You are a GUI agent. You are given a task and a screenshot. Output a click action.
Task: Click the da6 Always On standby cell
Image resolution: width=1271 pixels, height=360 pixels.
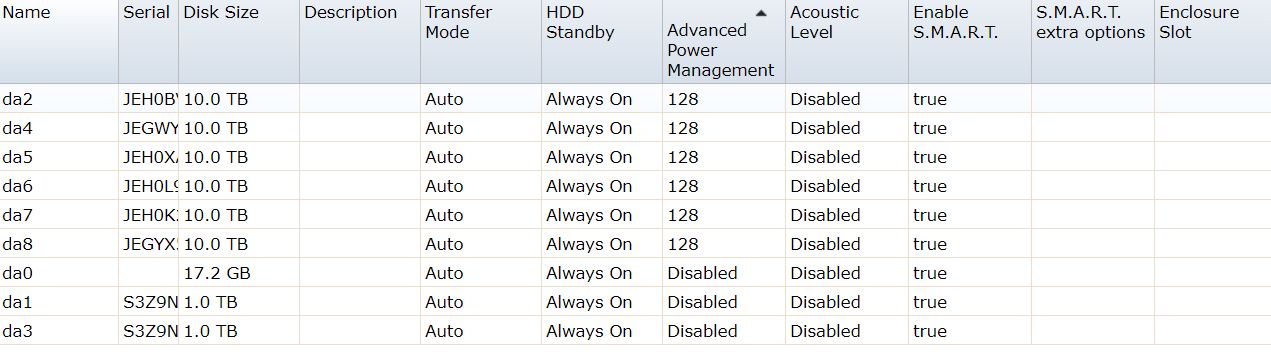tap(602, 186)
